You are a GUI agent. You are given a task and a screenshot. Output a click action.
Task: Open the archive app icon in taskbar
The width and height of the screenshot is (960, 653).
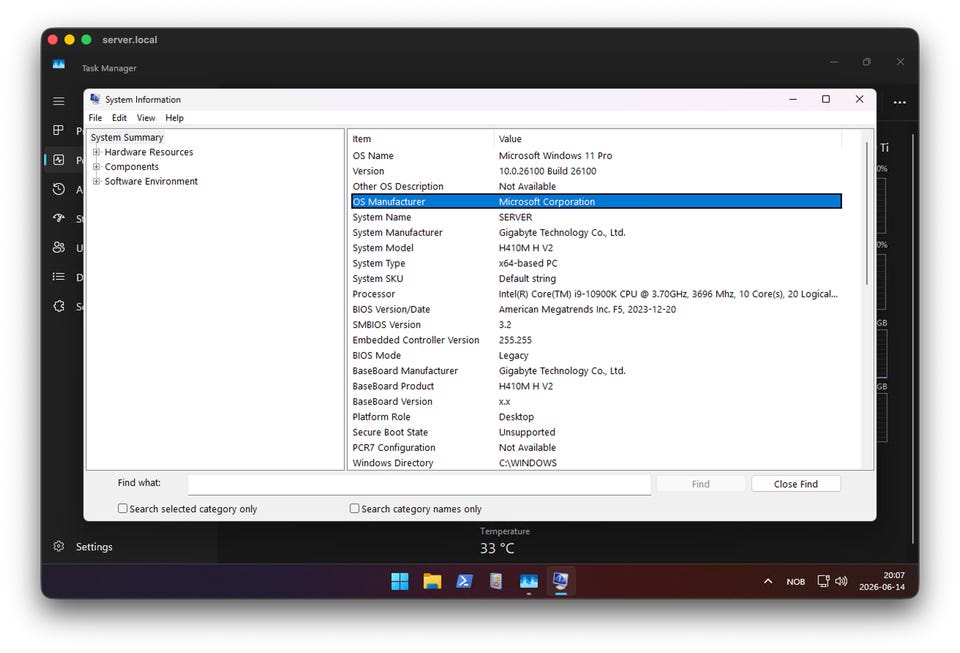point(496,581)
